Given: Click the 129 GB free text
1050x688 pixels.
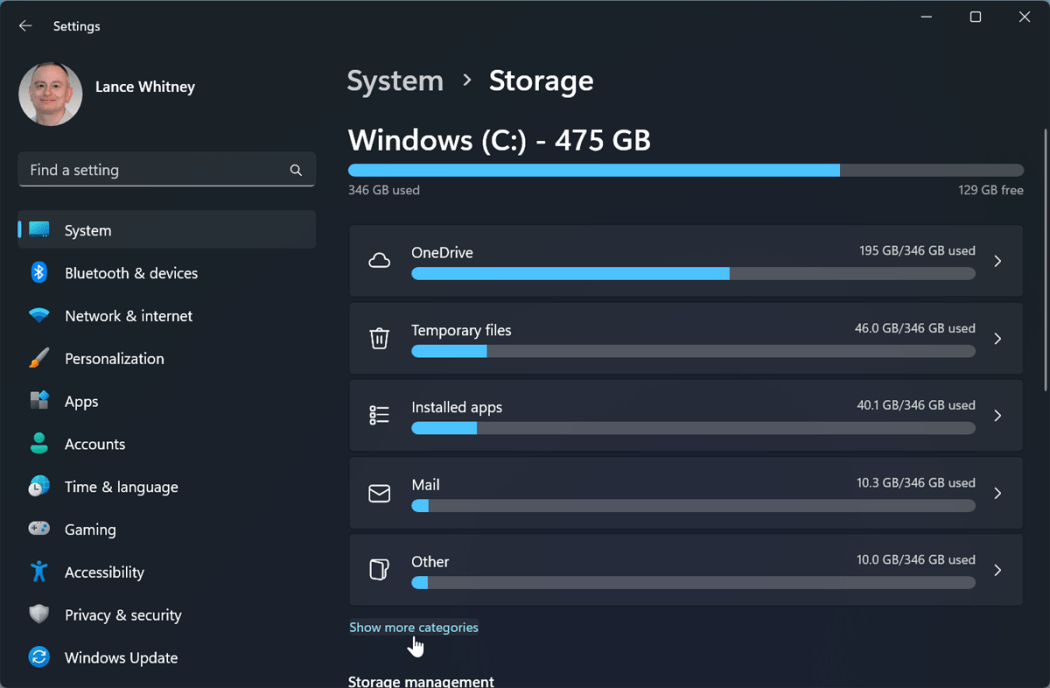Looking at the screenshot, I should (990, 190).
